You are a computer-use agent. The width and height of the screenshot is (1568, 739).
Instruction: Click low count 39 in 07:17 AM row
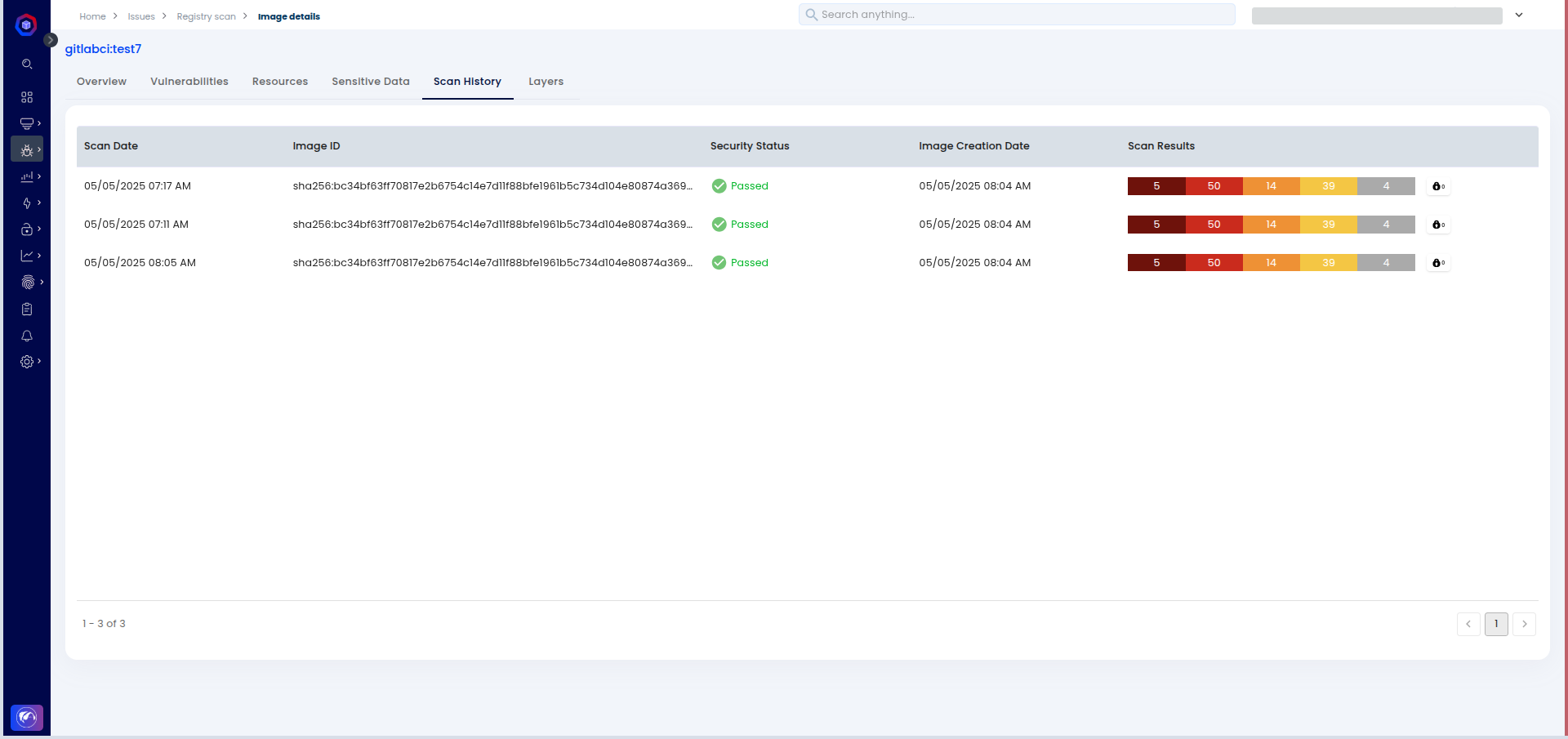(x=1329, y=186)
